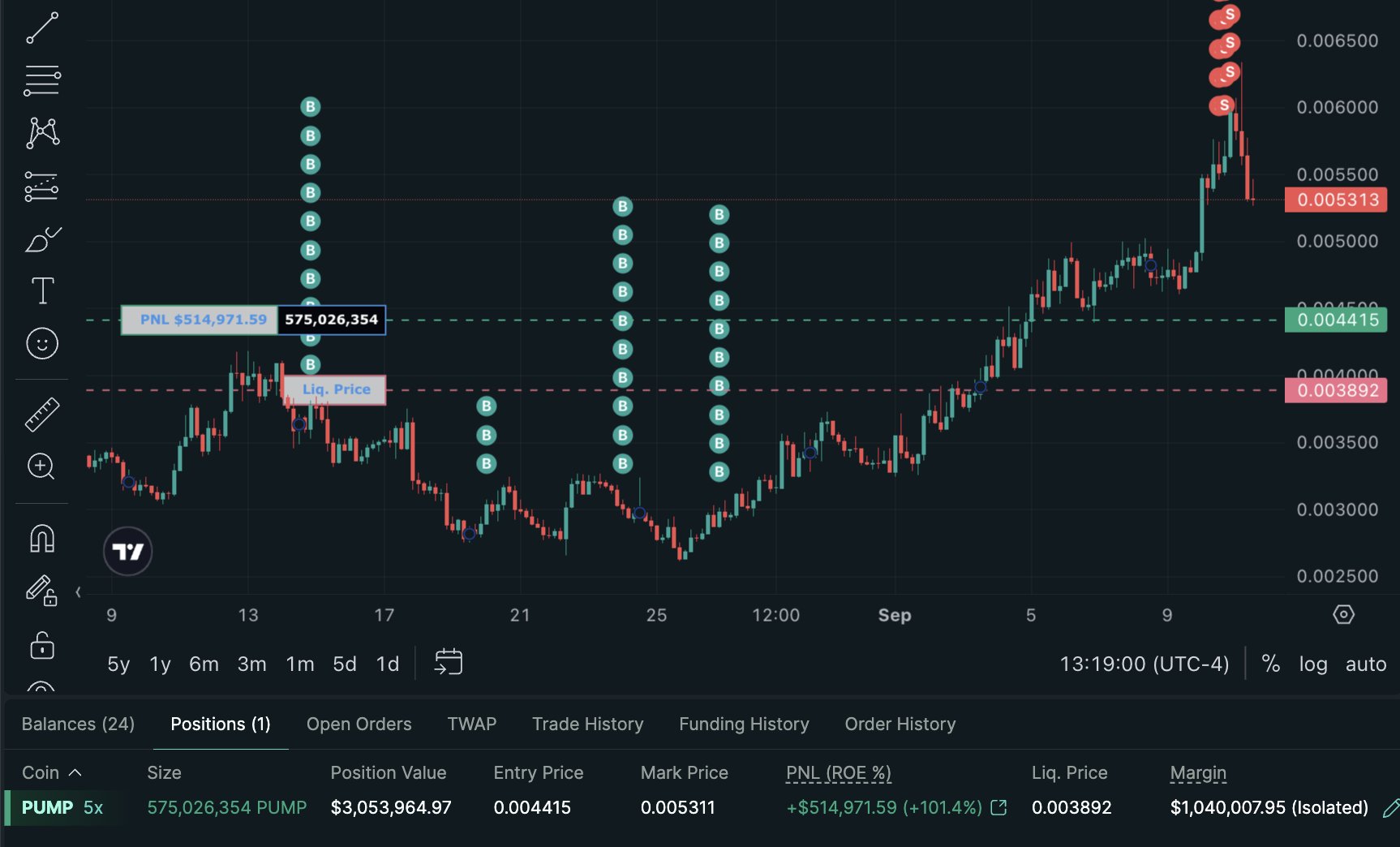Toggle stay in drawing mode
Viewport: 1400px width, 847px height.
click(x=42, y=591)
